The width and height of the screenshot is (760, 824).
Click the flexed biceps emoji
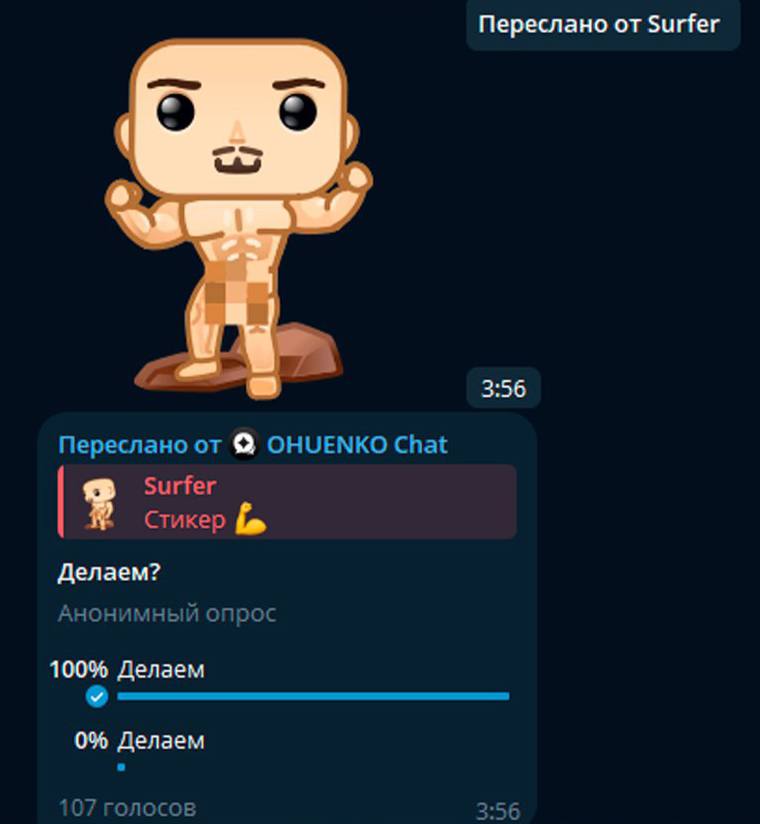coord(250,519)
